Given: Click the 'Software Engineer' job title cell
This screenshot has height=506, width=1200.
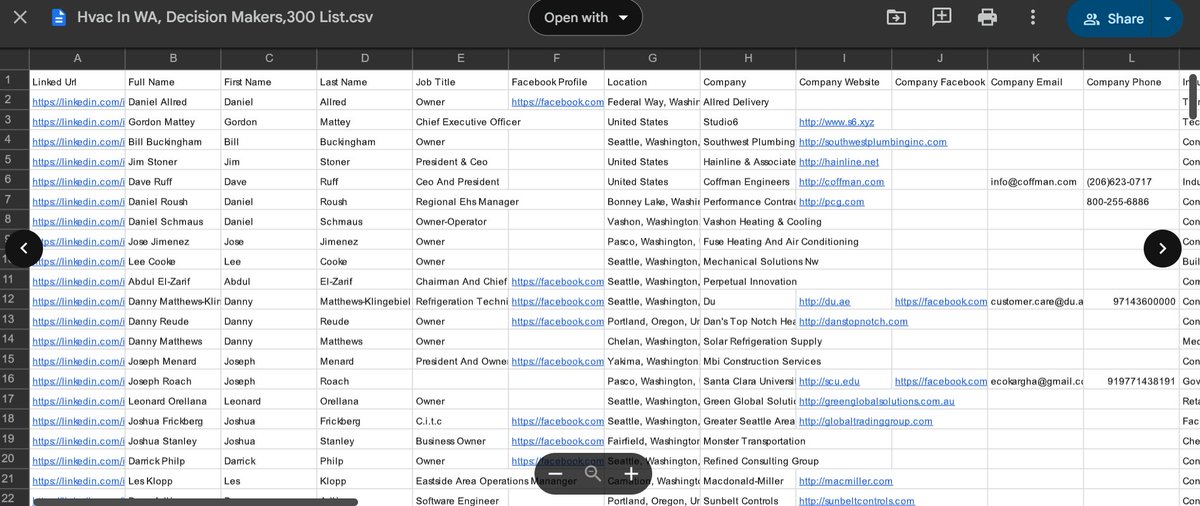Looking at the screenshot, I should [460, 500].
